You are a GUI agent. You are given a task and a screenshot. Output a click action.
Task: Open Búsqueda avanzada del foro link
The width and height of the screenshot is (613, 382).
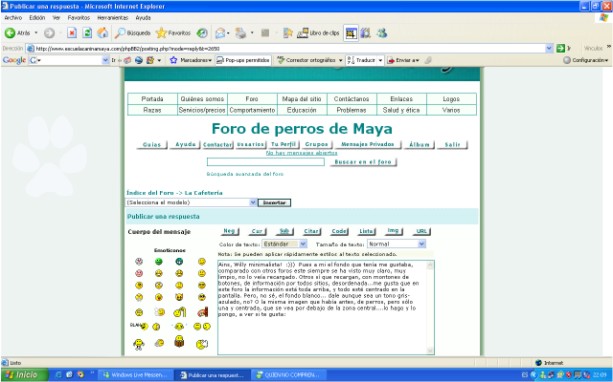tap(245, 174)
